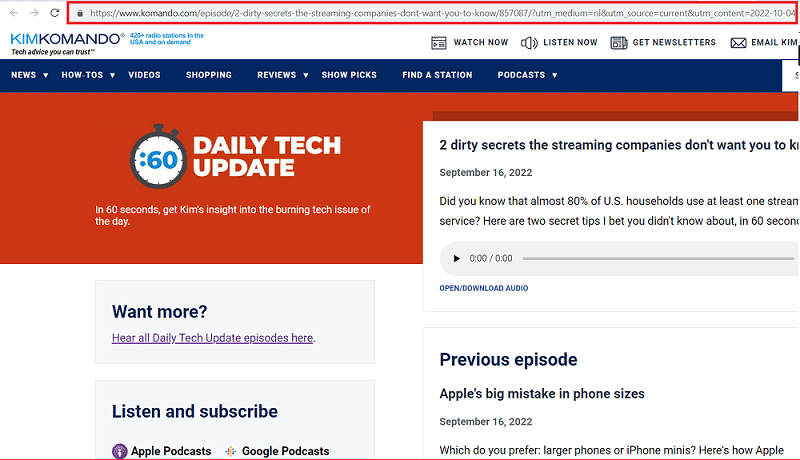This screenshot has width=800, height=460.
Task: Click the Apple Podcasts icon
Action: 119,451
